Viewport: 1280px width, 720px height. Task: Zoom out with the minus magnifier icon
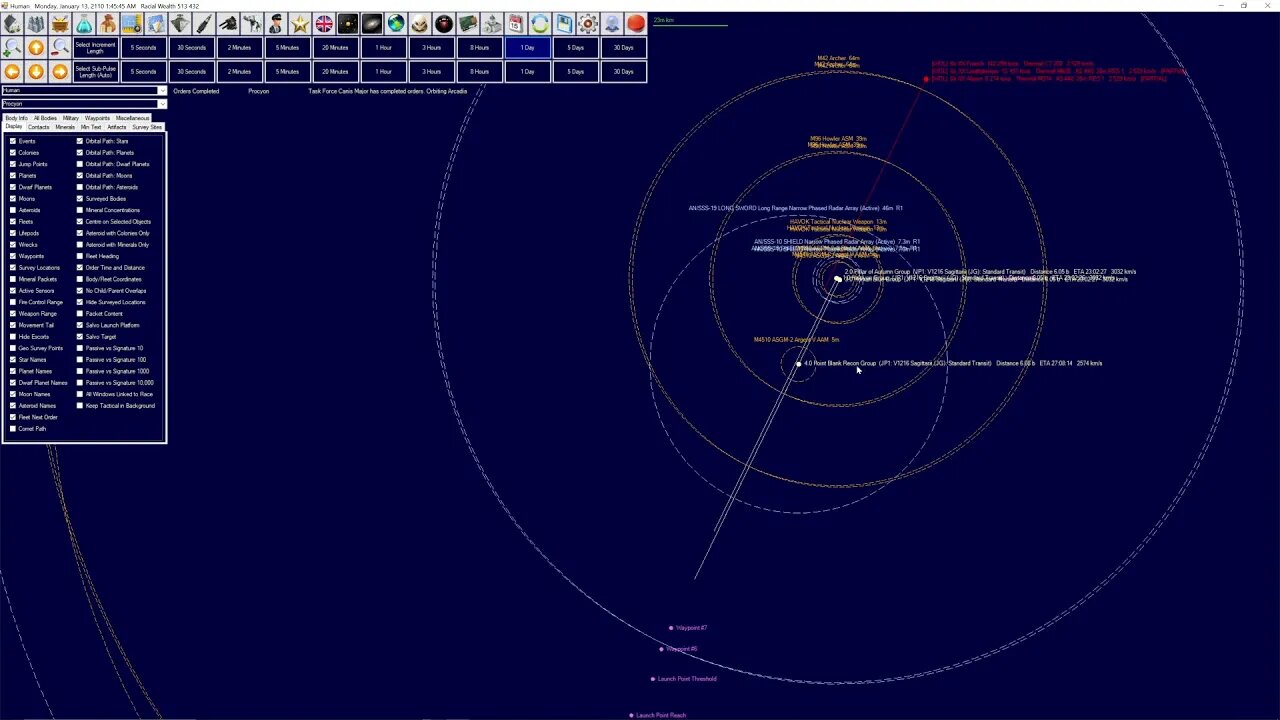(60, 48)
